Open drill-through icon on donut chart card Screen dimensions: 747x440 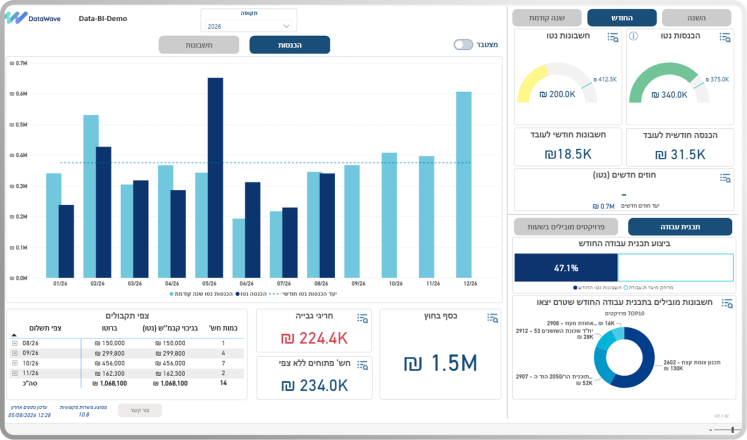click(x=727, y=303)
